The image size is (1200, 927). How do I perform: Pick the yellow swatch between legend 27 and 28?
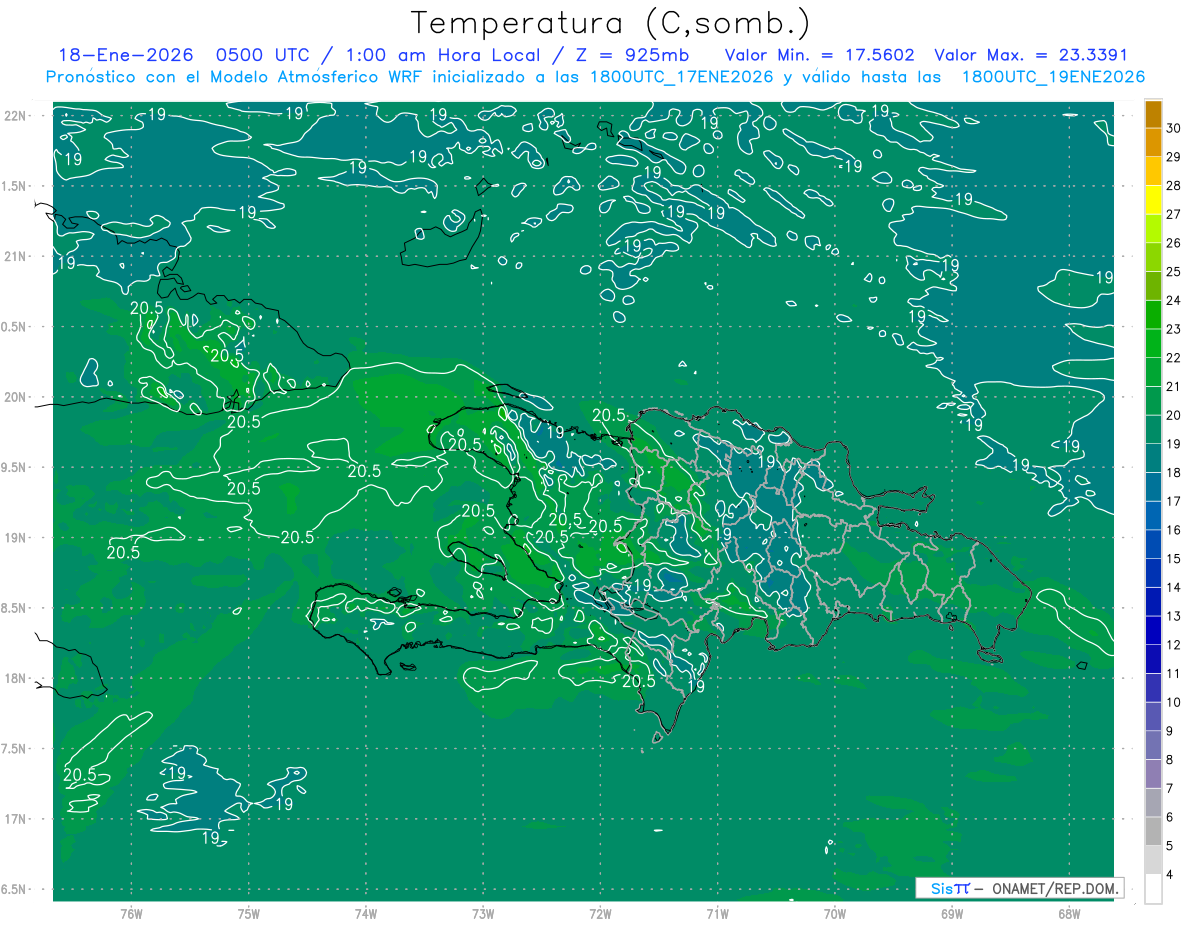(x=1153, y=200)
